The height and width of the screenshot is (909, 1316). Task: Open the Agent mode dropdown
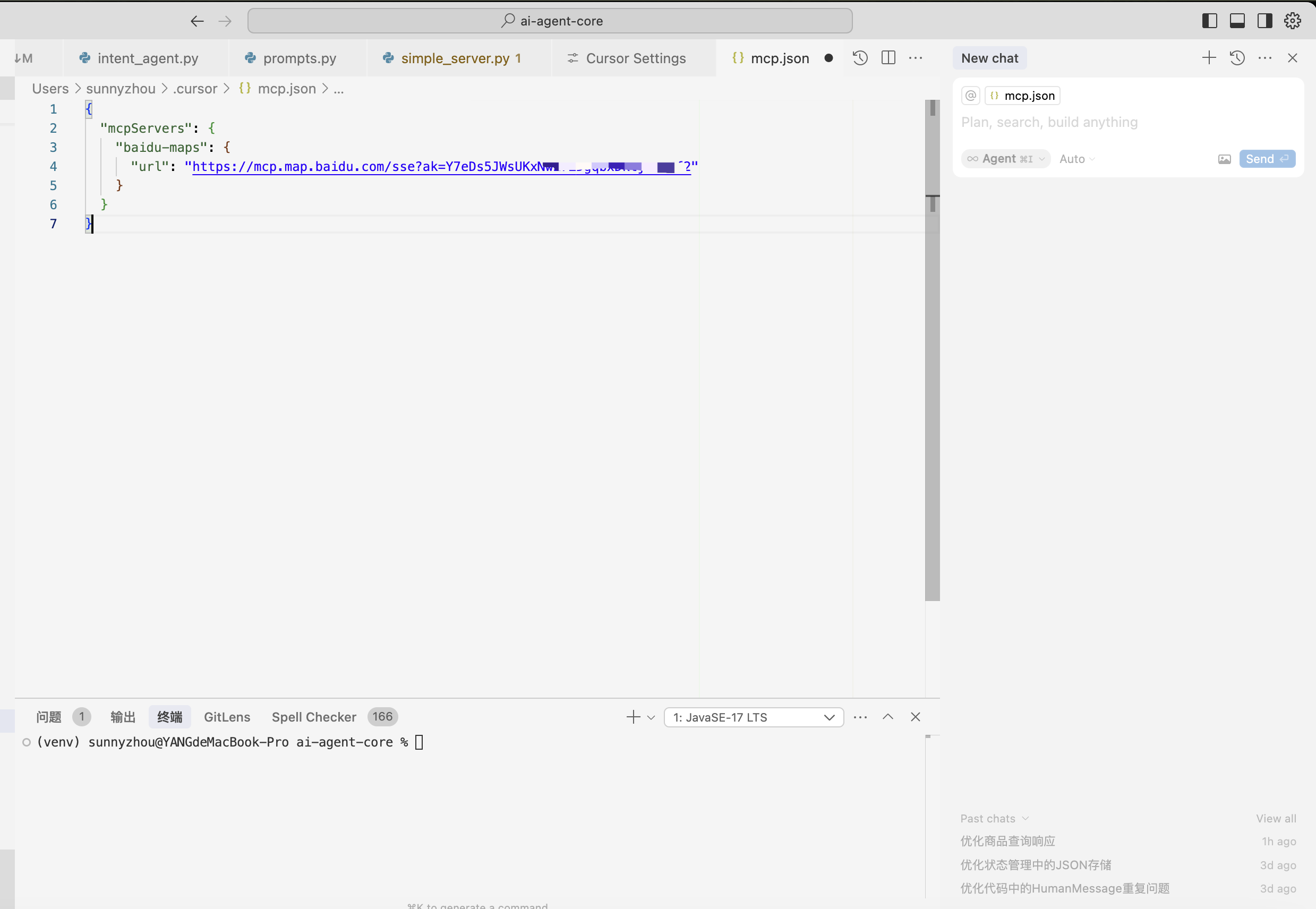coord(1005,159)
